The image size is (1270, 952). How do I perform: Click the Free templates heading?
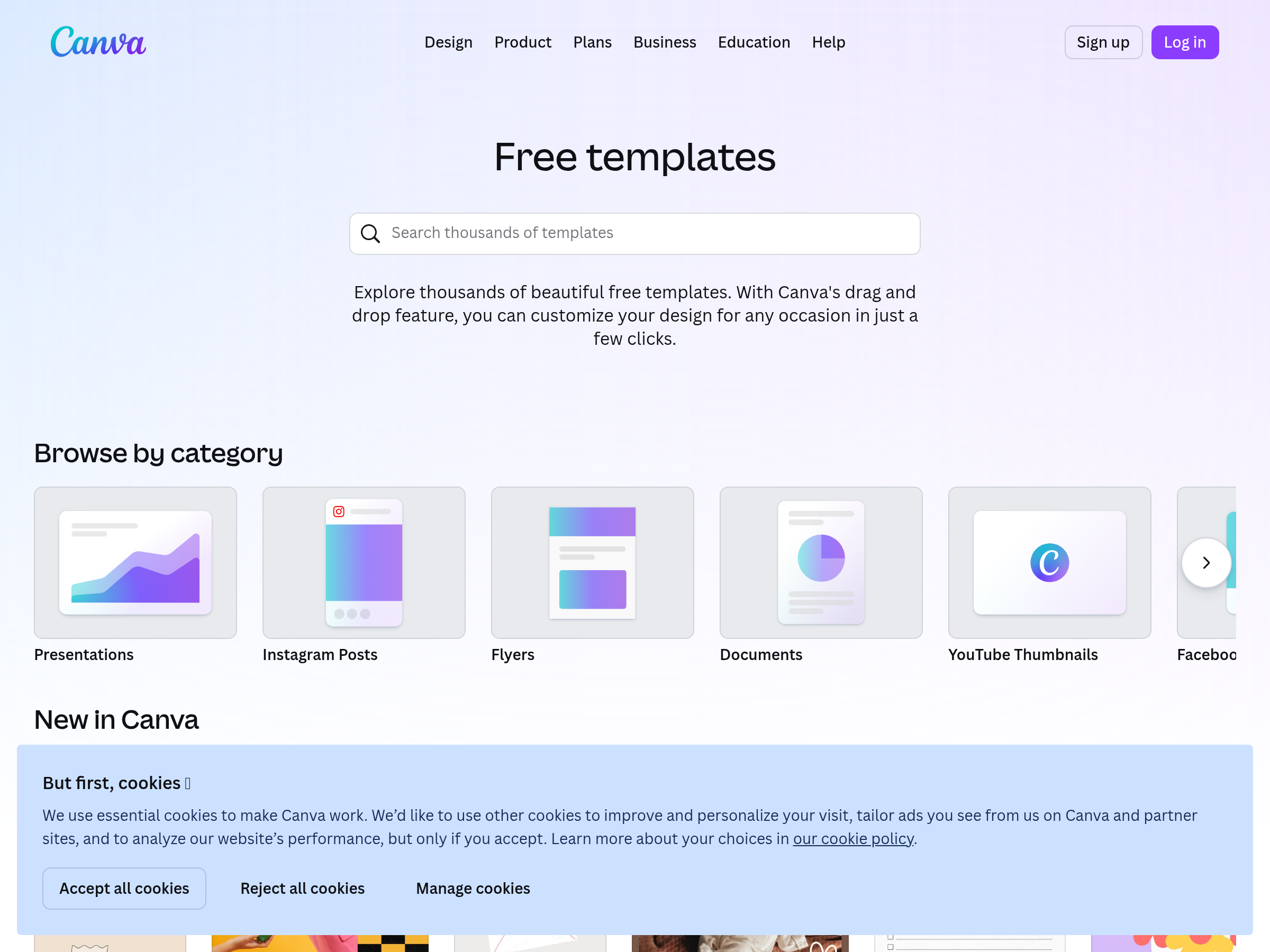(634, 157)
